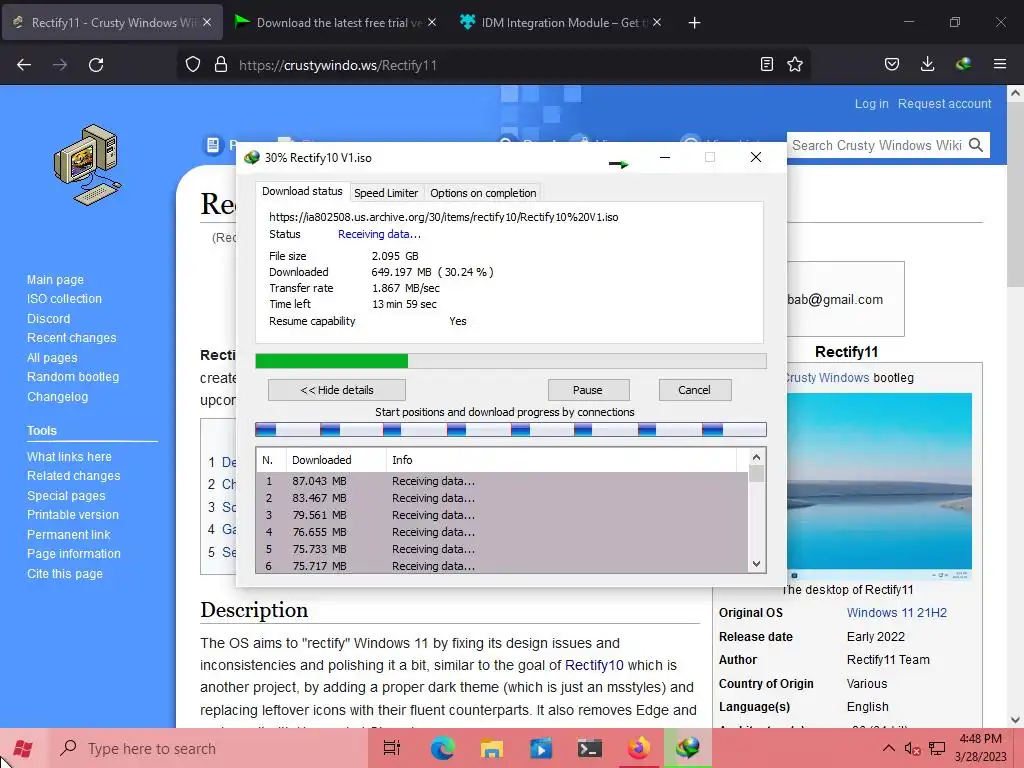
Task: Switch to Internet Download Manager on taskbar
Action: coord(688,748)
